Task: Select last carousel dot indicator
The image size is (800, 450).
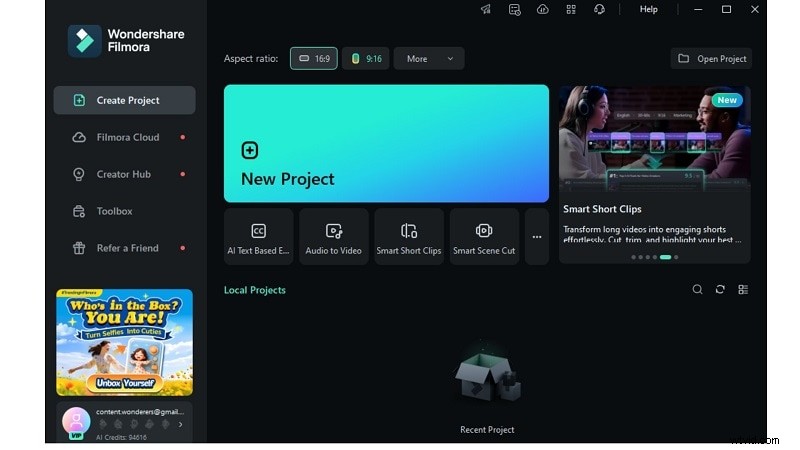Action: pos(676,257)
